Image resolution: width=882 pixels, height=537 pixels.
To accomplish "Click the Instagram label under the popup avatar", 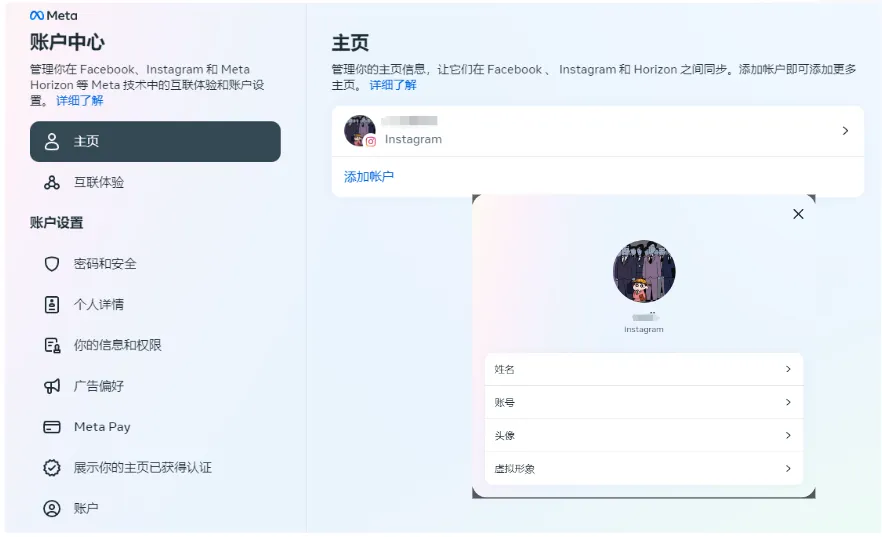I will coord(644,330).
